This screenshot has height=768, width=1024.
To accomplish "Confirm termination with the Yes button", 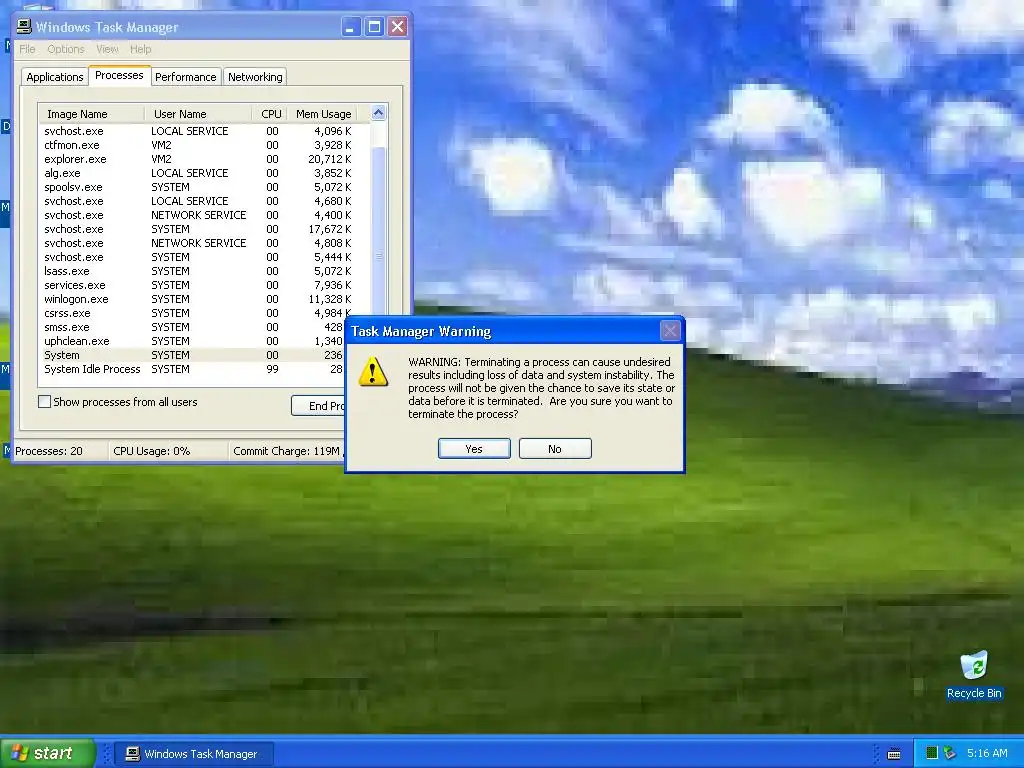I will click(x=474, y=449).
